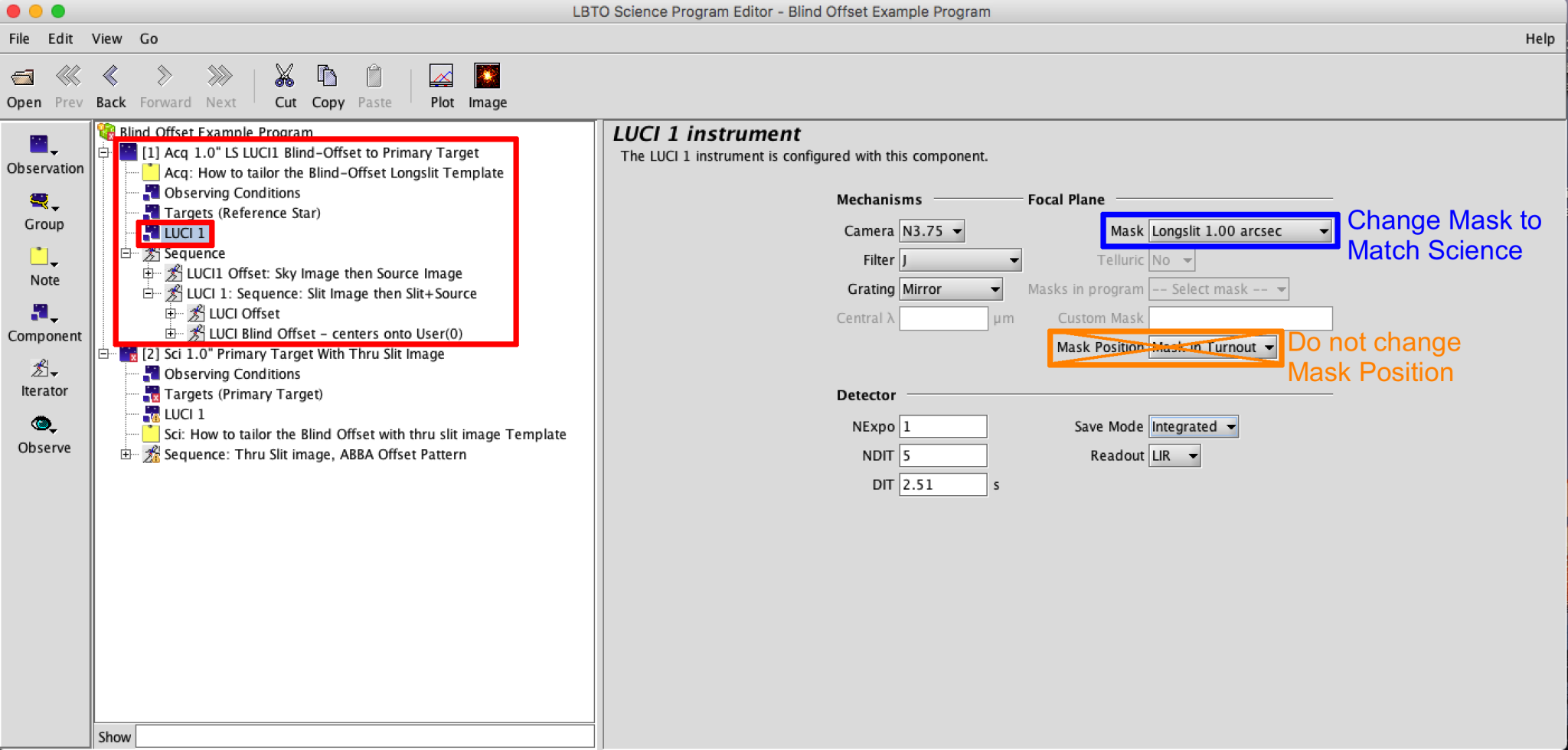The image size is (1568, 750).
Task: Select observation [2] Sci 1.0" Primary Target
Action: 293,354
